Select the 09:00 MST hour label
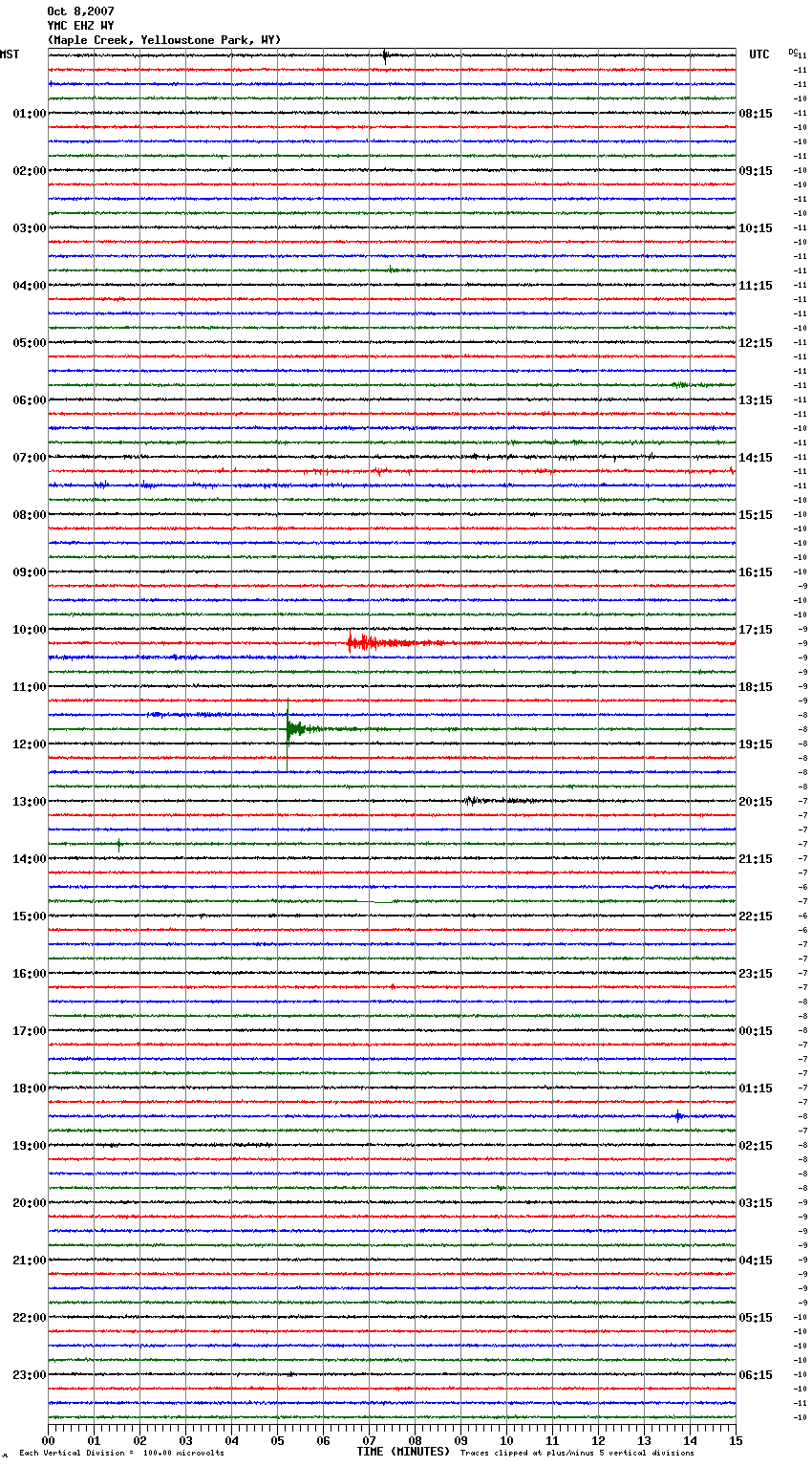The image size is (812, 1466). pos(30,572)
